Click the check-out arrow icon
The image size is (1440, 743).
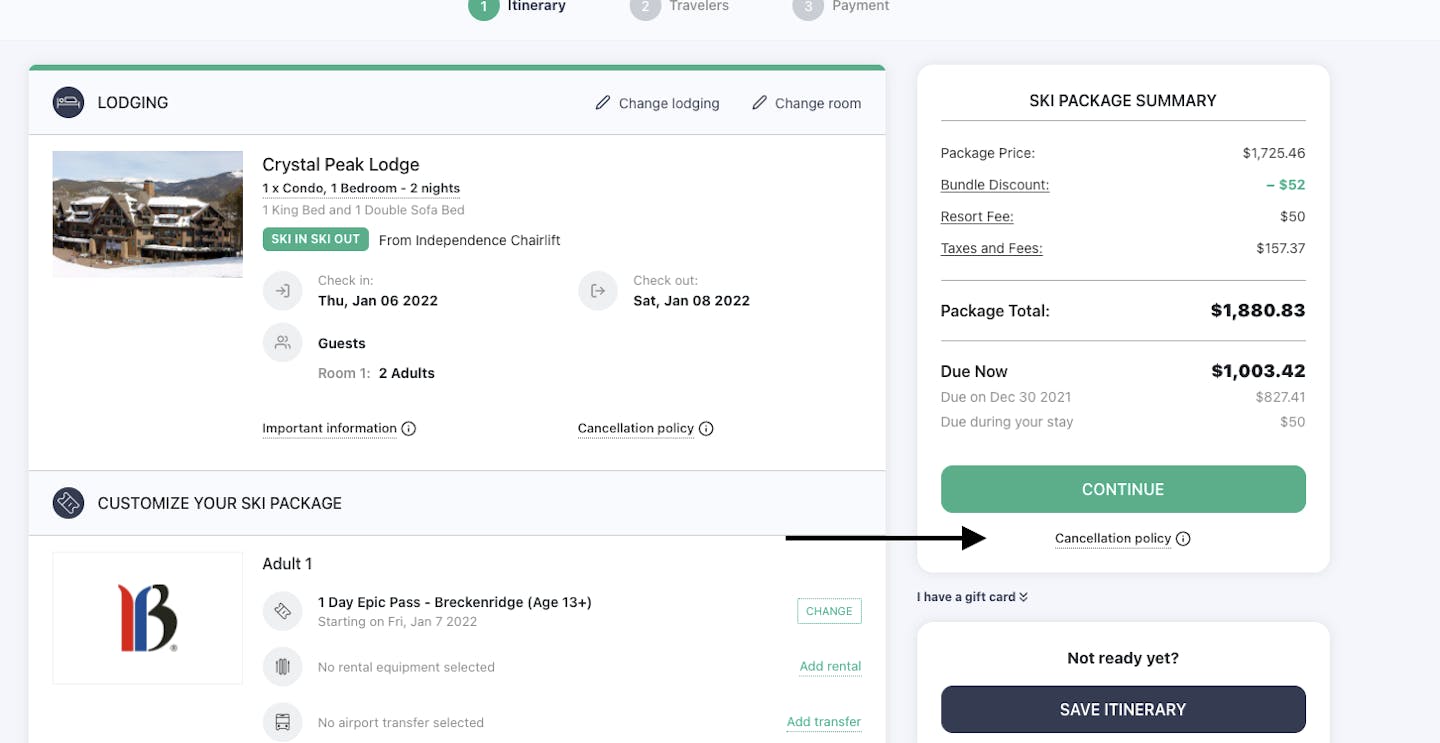598,291
